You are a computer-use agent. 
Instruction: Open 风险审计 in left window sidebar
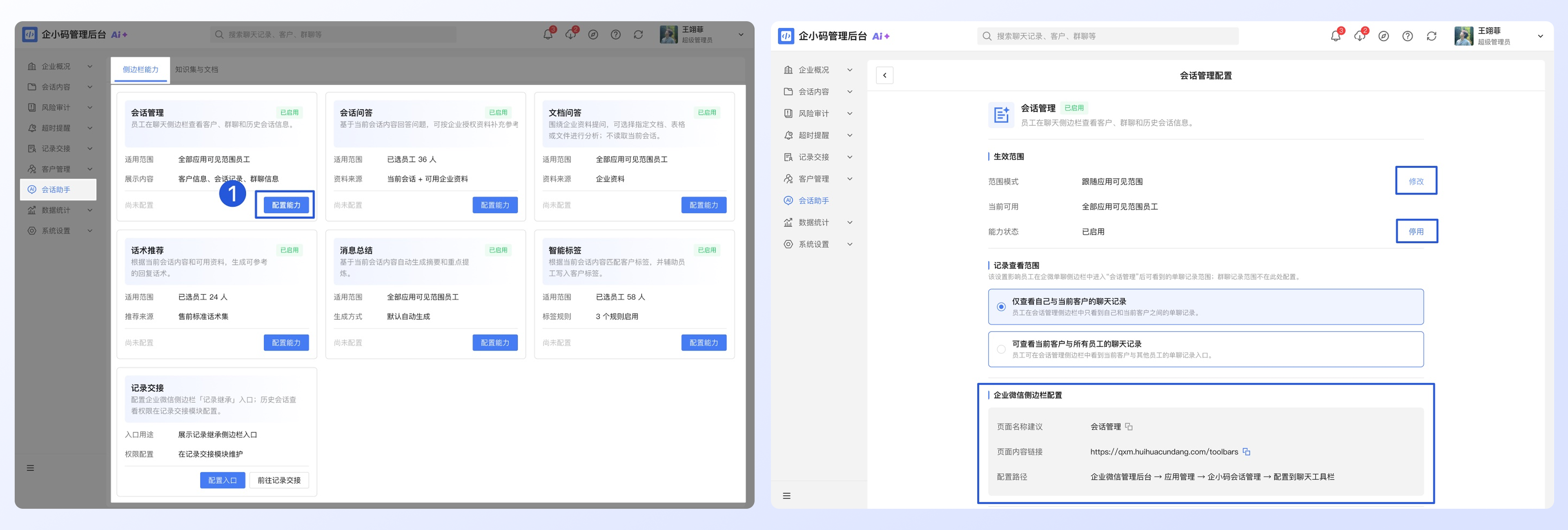pos(56,108)
